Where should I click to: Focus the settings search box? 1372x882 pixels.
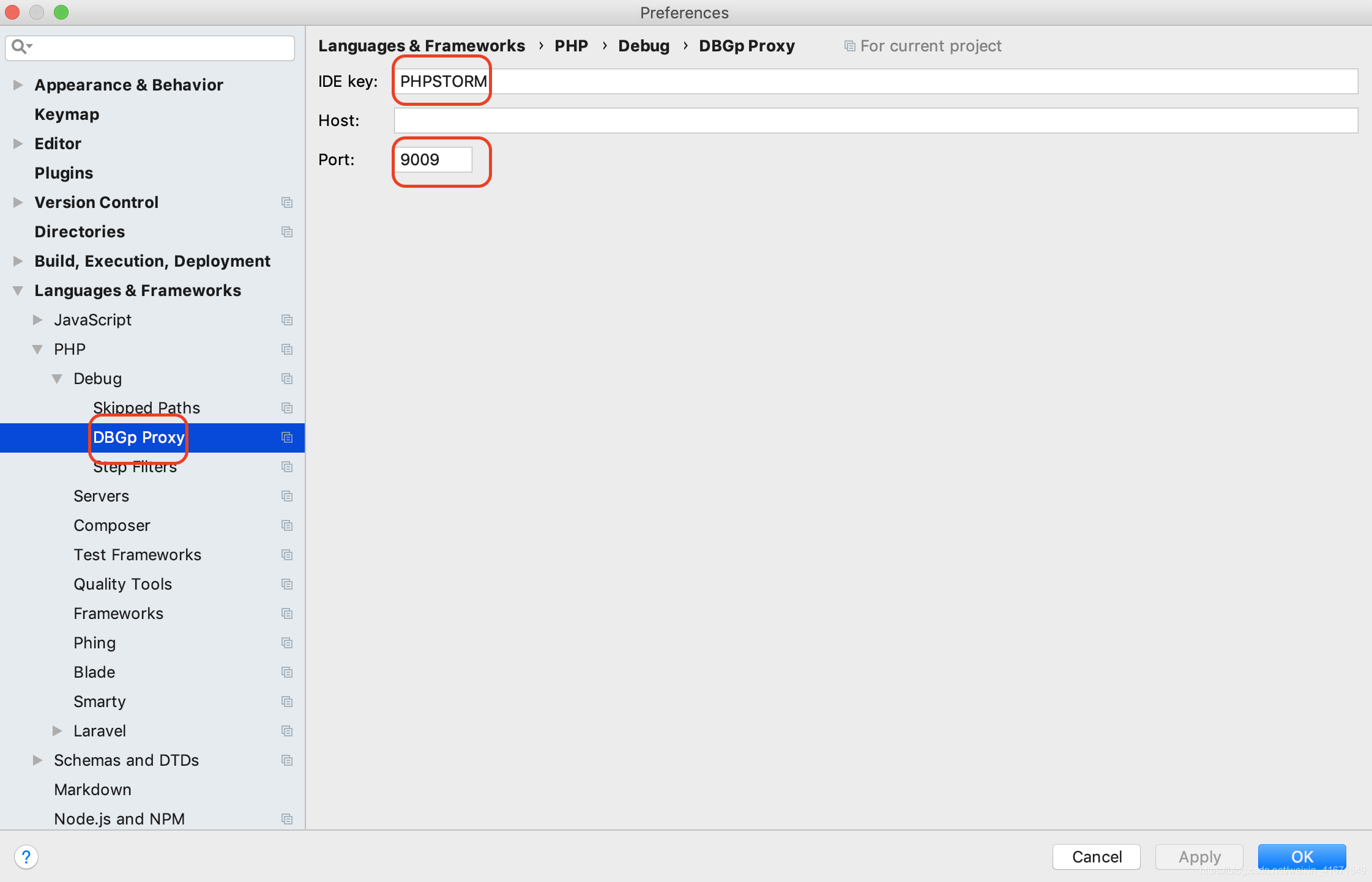click(x=150, y=47)
